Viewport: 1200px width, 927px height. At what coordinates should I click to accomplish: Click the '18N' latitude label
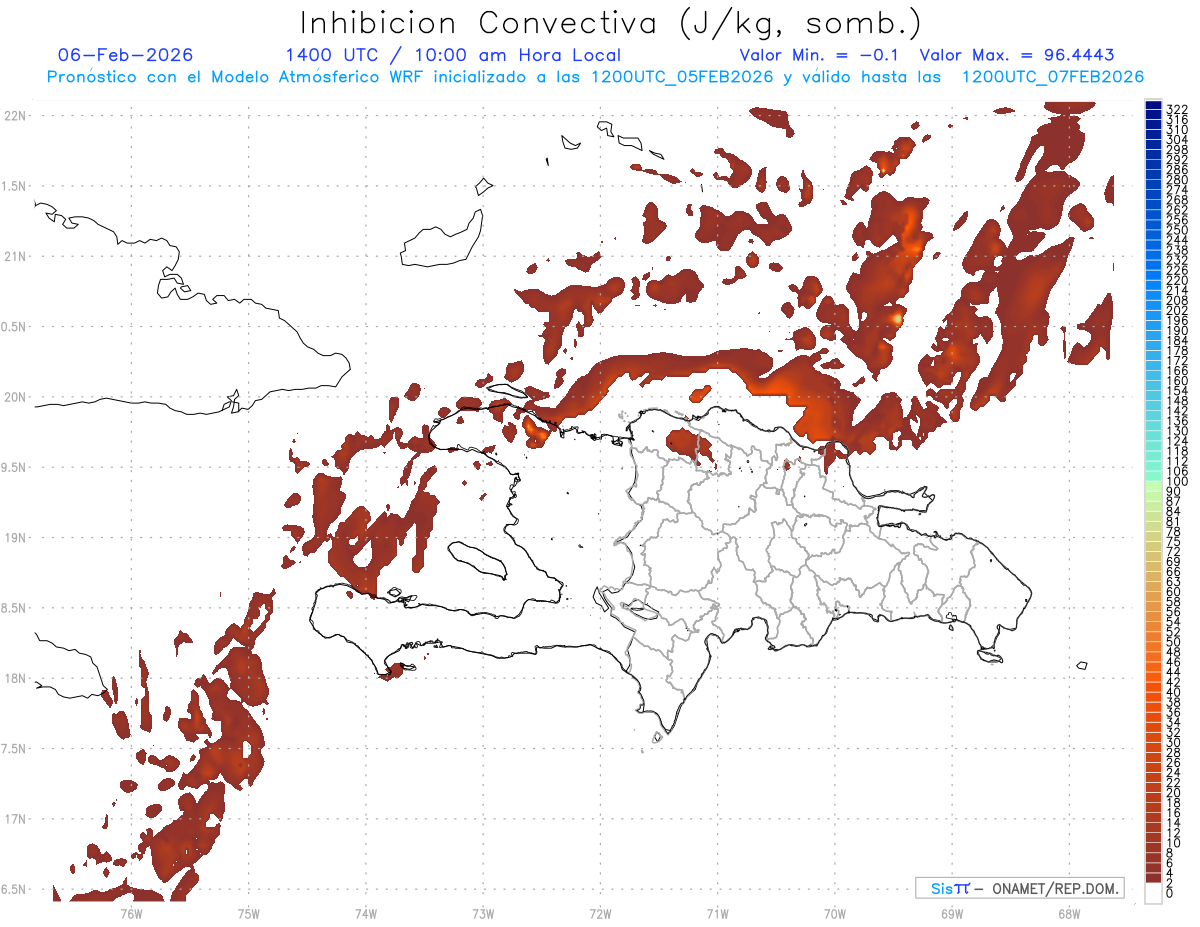click(15, 678)
